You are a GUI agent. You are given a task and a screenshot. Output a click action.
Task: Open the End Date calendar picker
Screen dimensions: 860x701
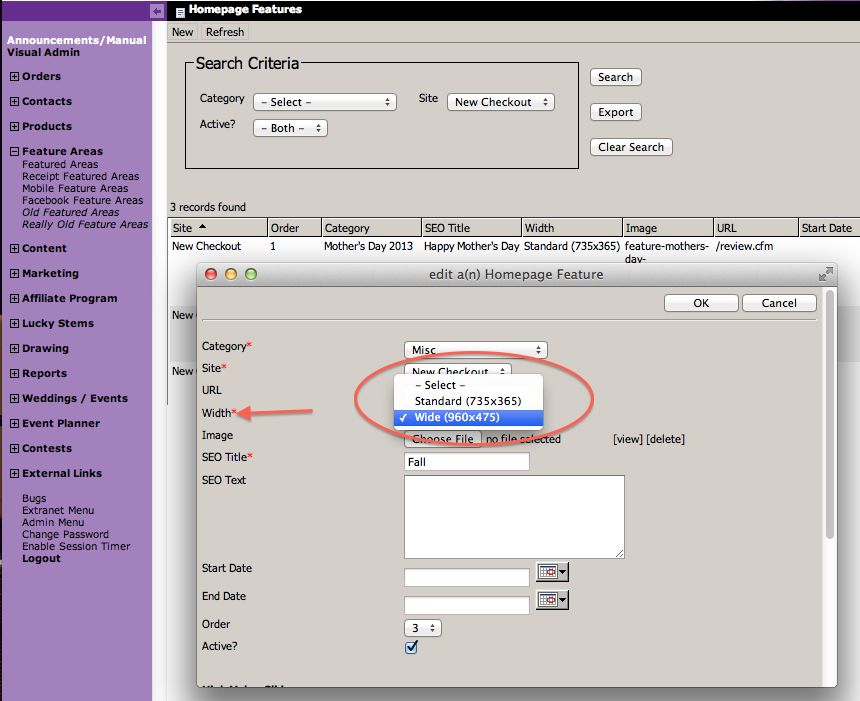click(551, 600)
